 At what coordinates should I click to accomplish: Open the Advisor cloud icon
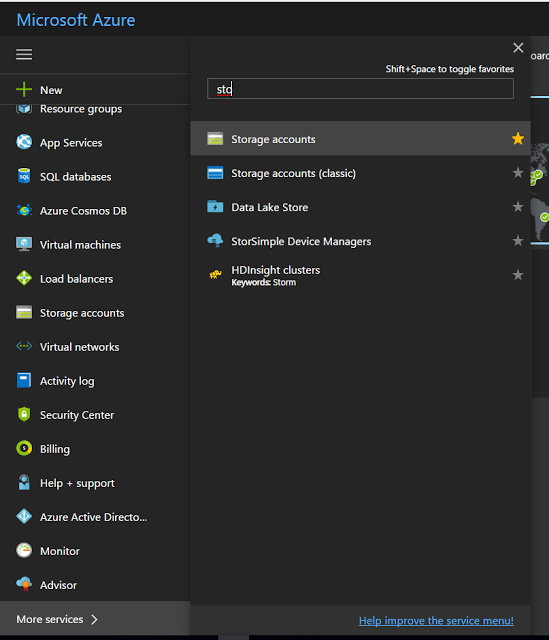pos(24,584)
